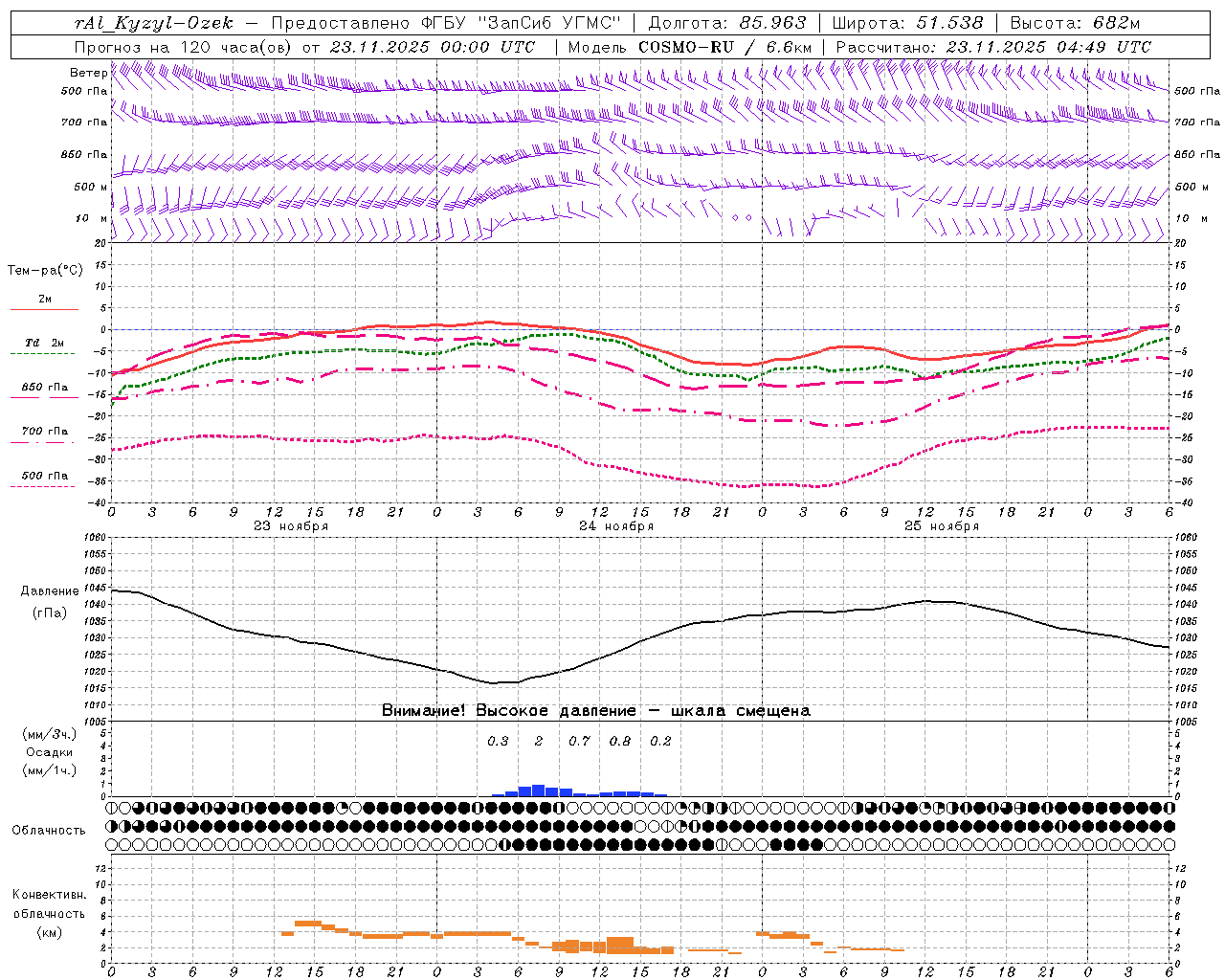Click the (гПа) unit under Давление
The width and height of the screenshot is (1225, 980).
click(50, 612)
